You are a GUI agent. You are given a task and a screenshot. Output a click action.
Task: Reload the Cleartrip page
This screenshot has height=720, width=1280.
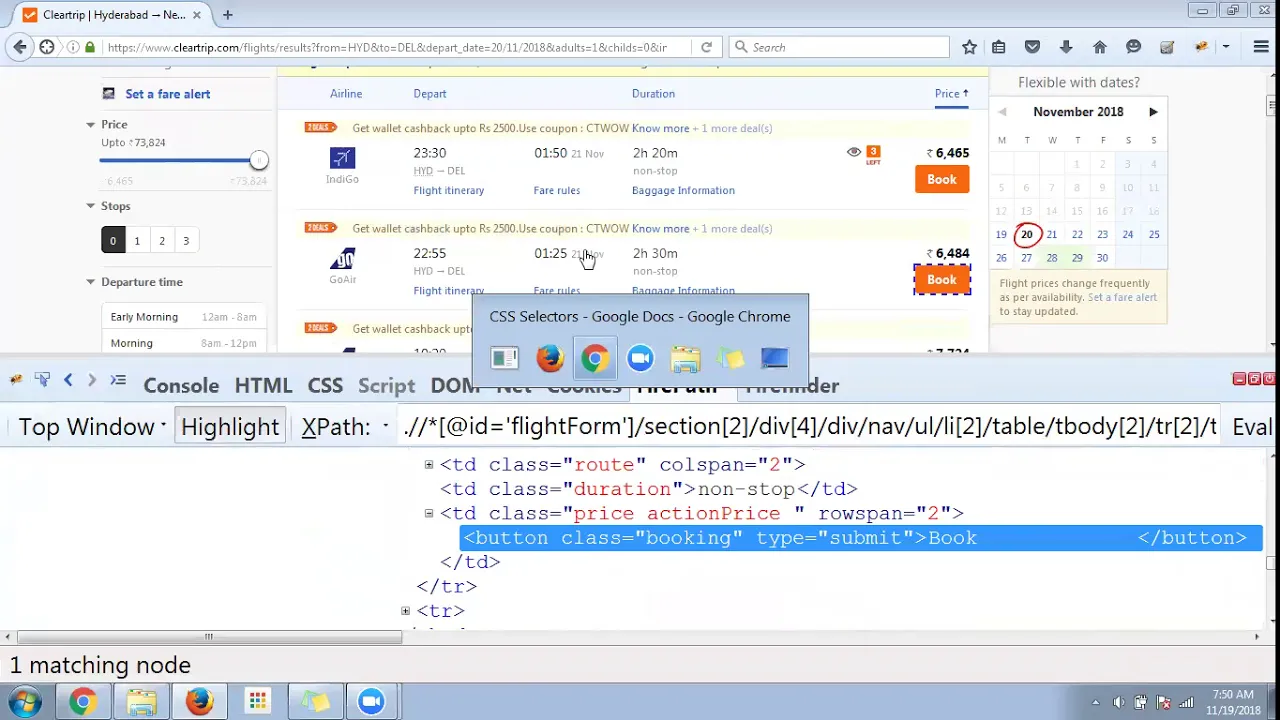point(706,47)
